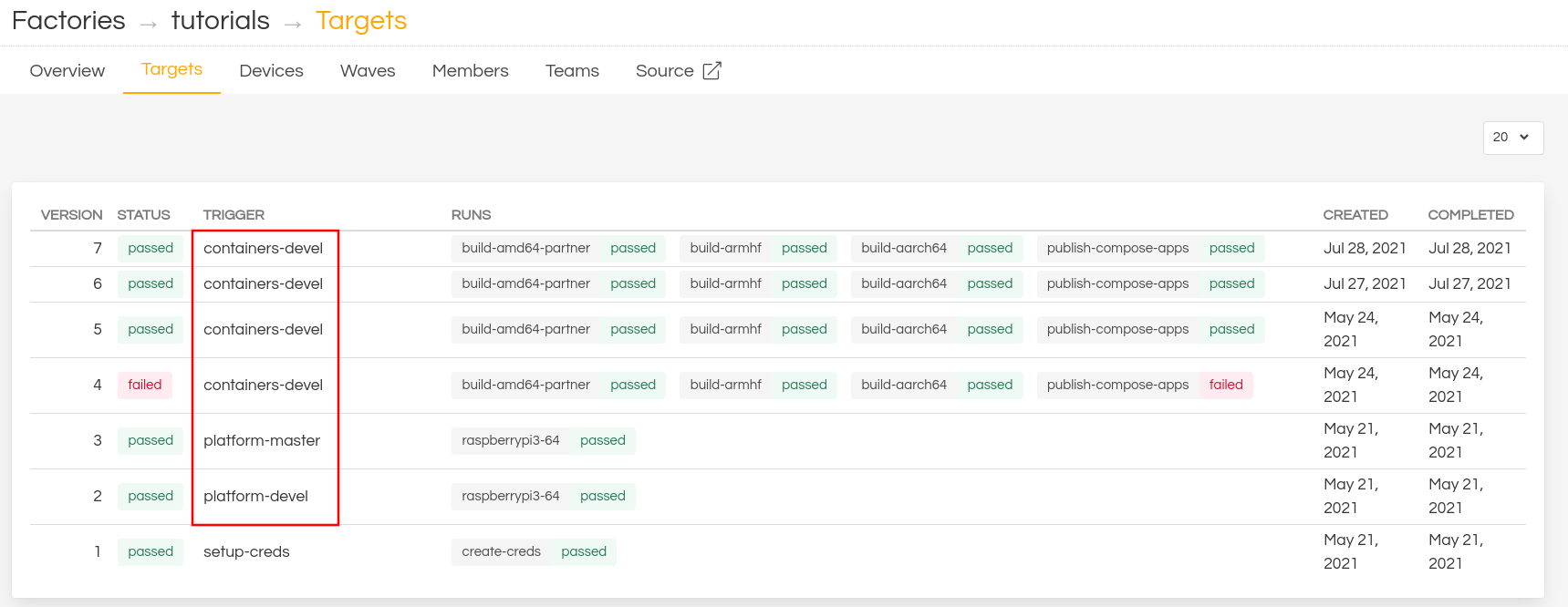The image size is (1568, 607).
Task: Open the Devices tab
Action: pyautogui.click(x=271, y=71)
